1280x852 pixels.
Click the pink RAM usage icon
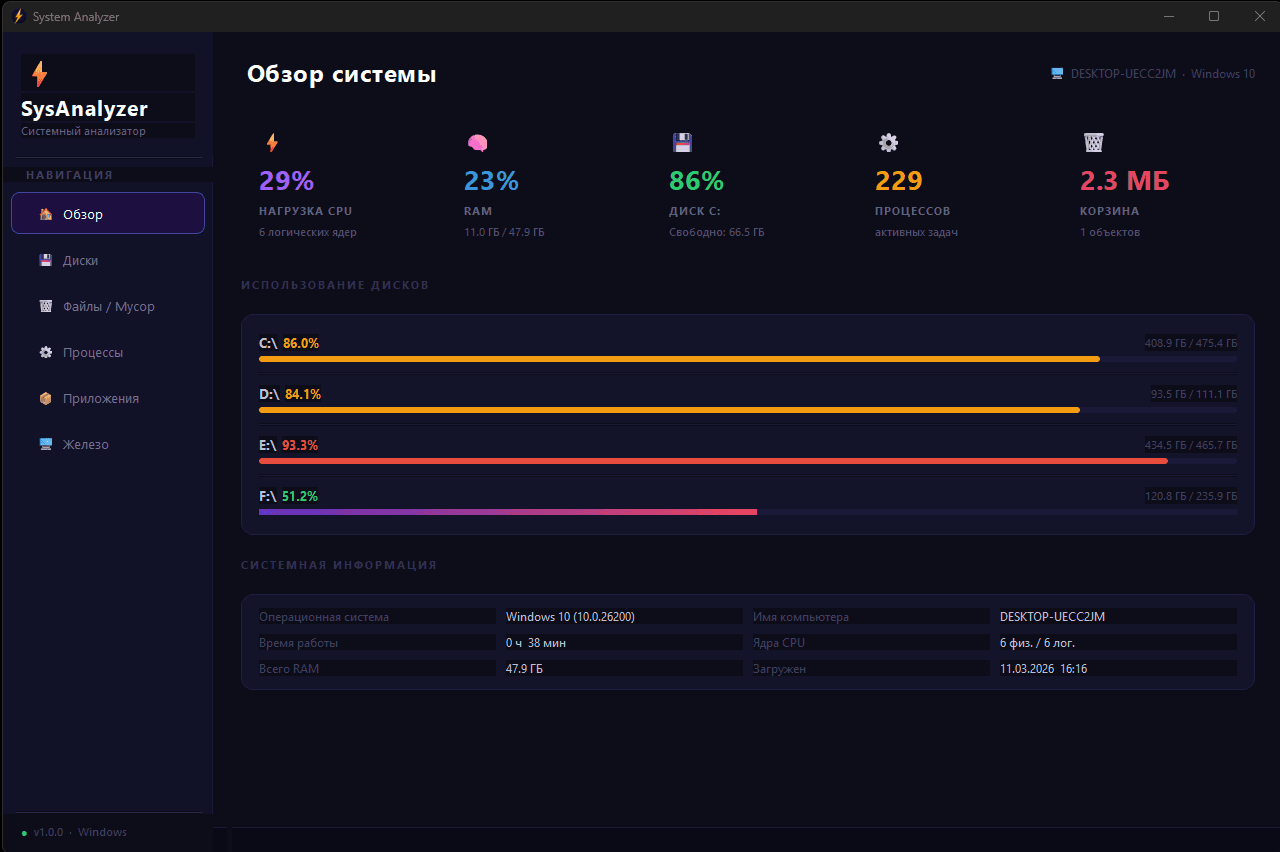(x=477, y=142)
